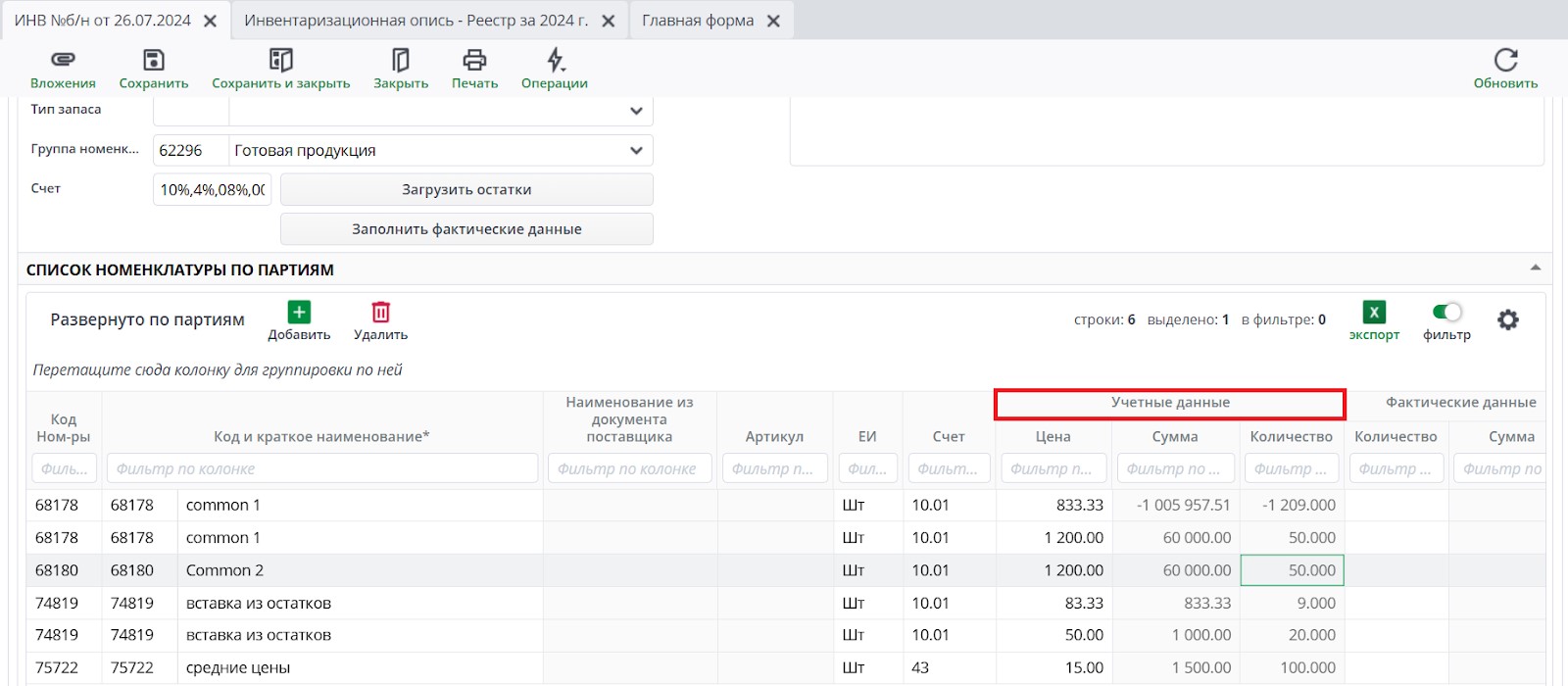
Task: Click the Печать printer icon
Action: [474, 61]
